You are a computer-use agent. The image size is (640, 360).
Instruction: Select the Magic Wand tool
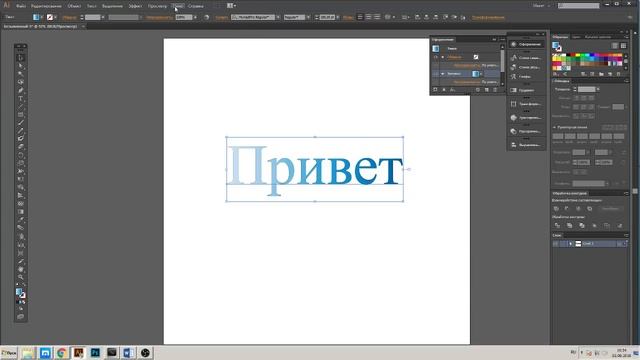21,74
